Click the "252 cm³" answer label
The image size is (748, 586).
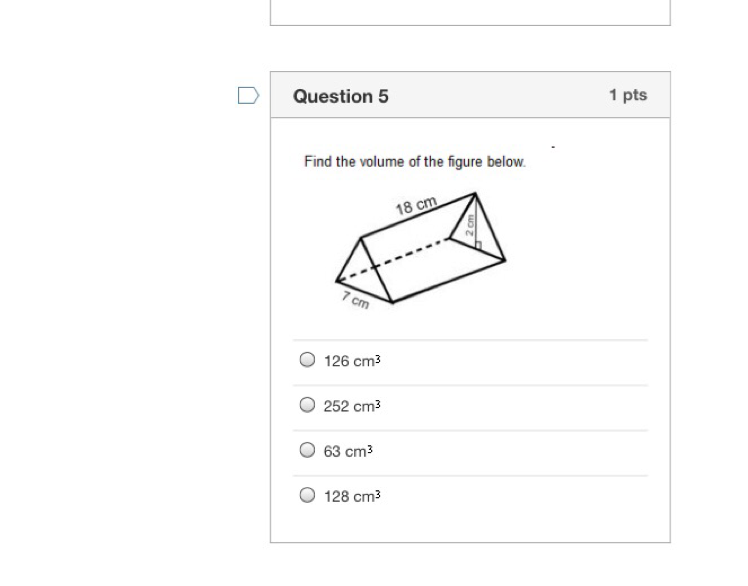pyautogui.click(x=352, y=406)
